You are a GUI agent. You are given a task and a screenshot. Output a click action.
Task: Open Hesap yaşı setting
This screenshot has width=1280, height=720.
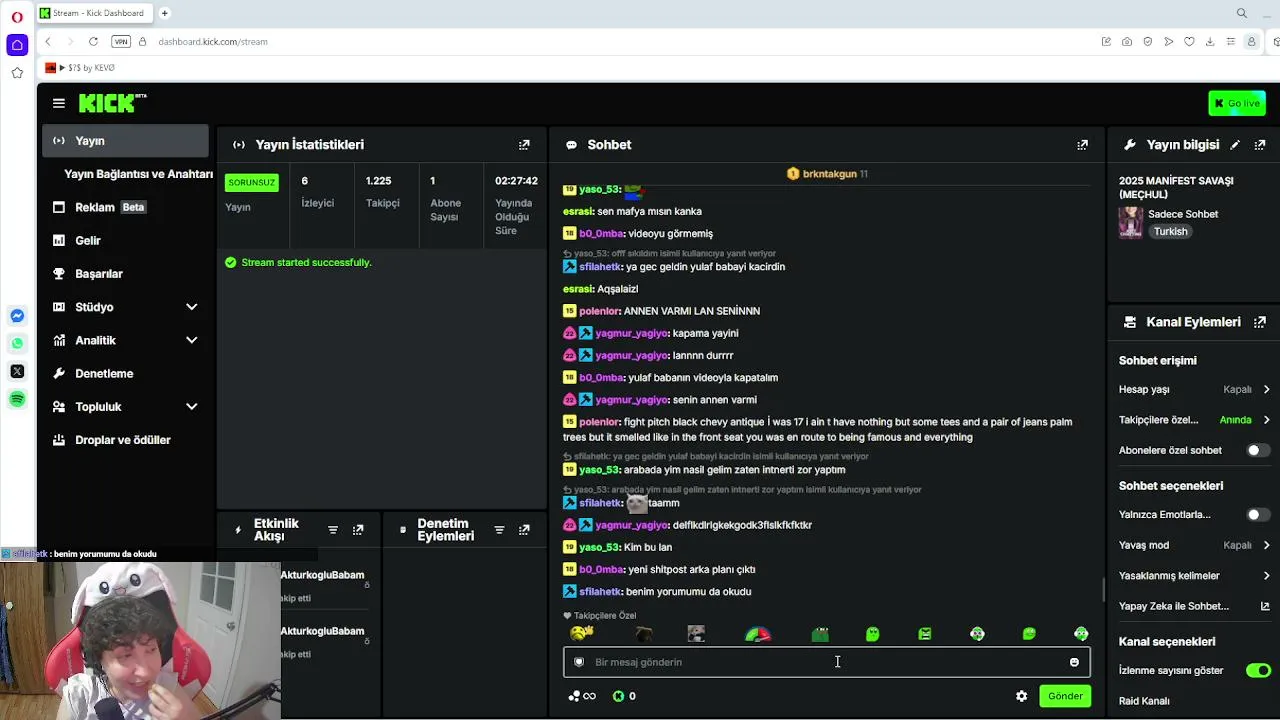(1194, 389)
